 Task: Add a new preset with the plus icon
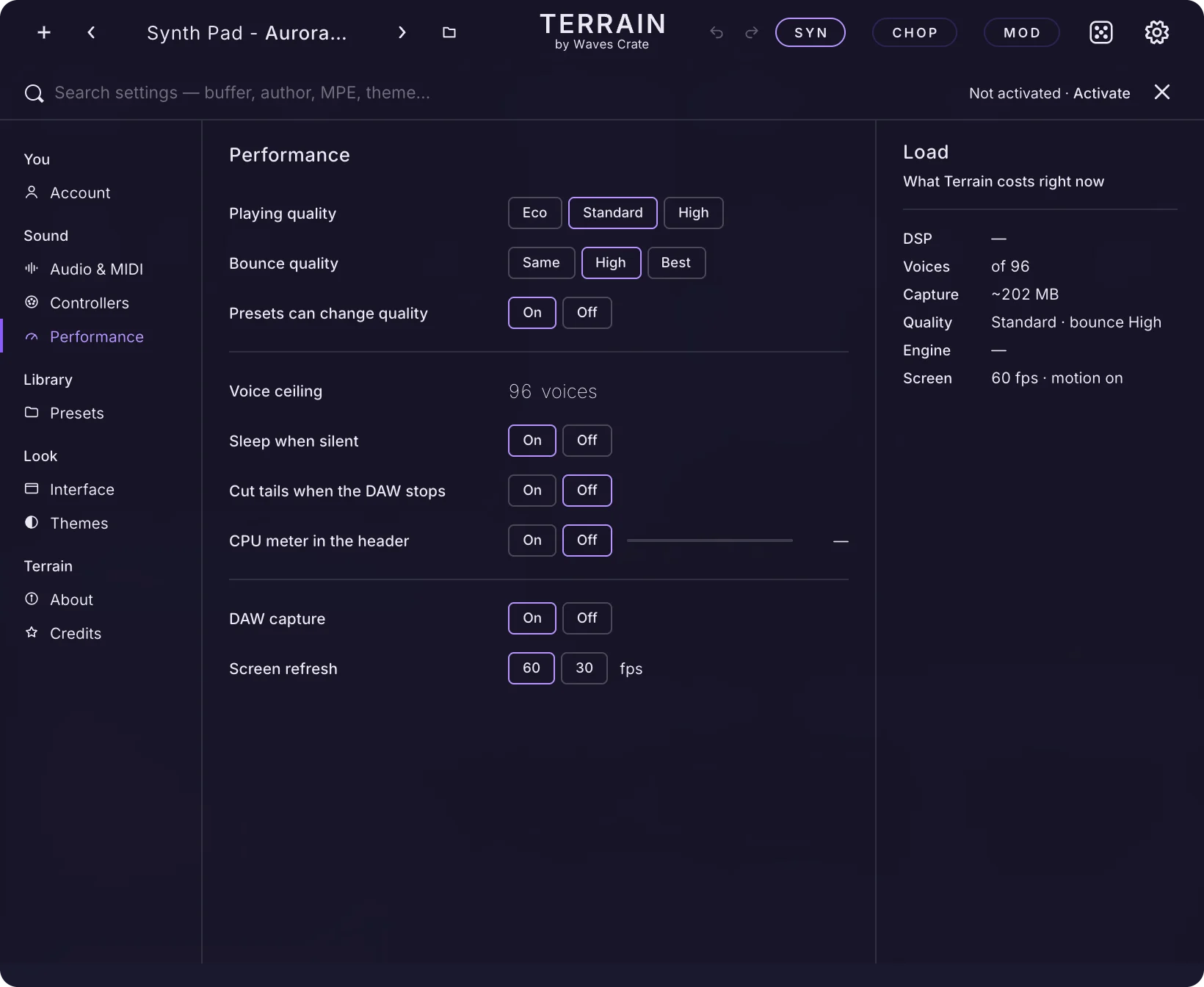coord(44,32)
